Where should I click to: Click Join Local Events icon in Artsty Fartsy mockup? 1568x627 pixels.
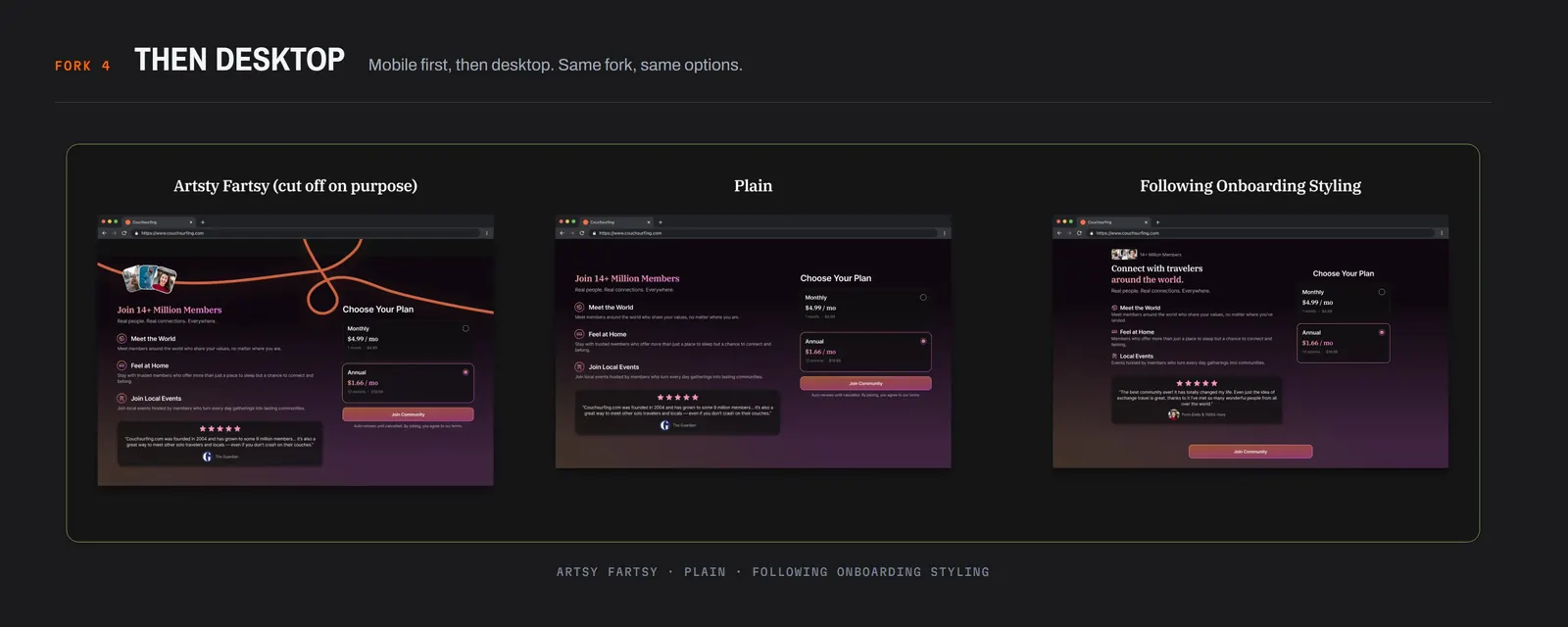click(122, 398)
